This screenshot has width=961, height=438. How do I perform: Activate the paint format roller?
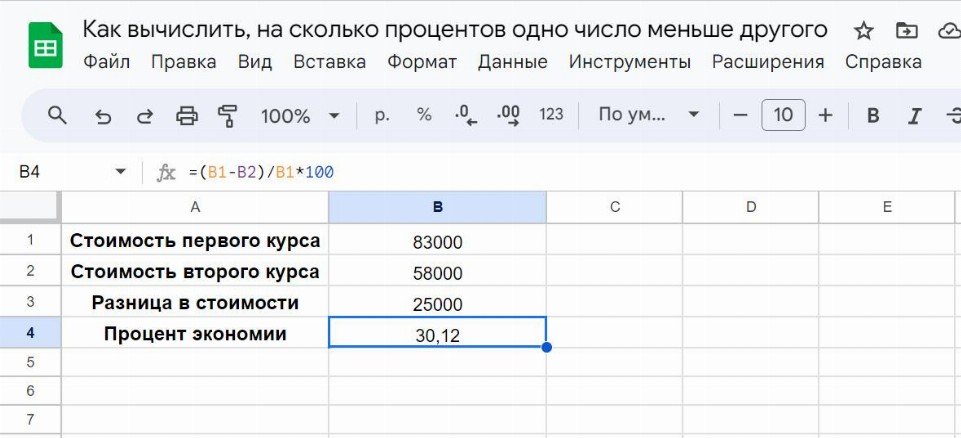(228, 115)
